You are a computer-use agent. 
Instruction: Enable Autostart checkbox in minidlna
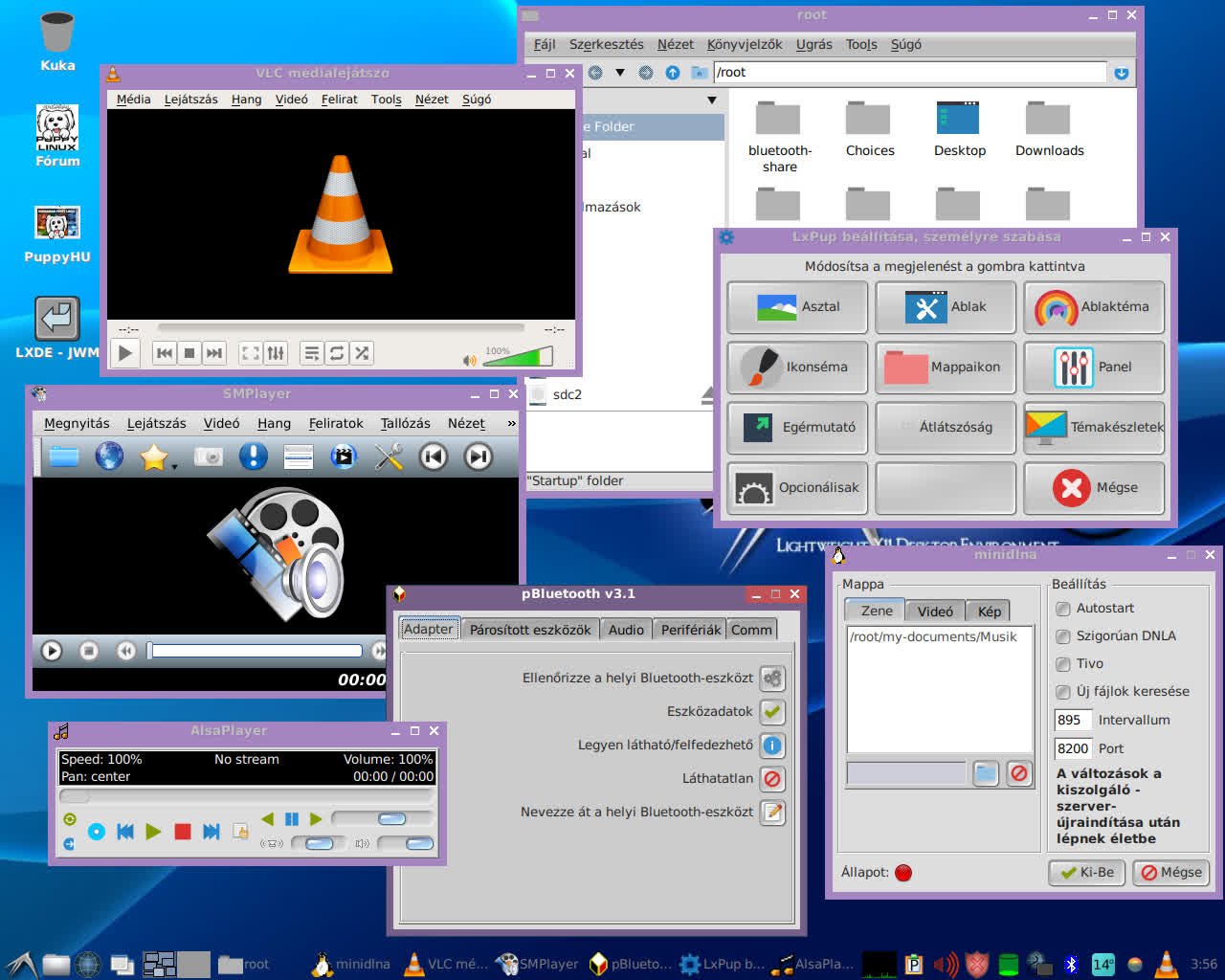(x=1062, y=608)
